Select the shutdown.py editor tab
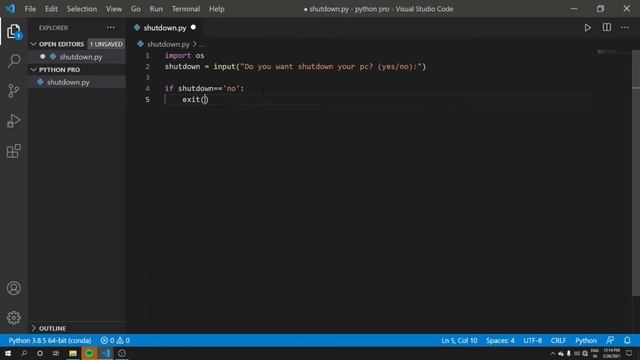The height and width of the screenshot is (360, 640). coord(165,28)
